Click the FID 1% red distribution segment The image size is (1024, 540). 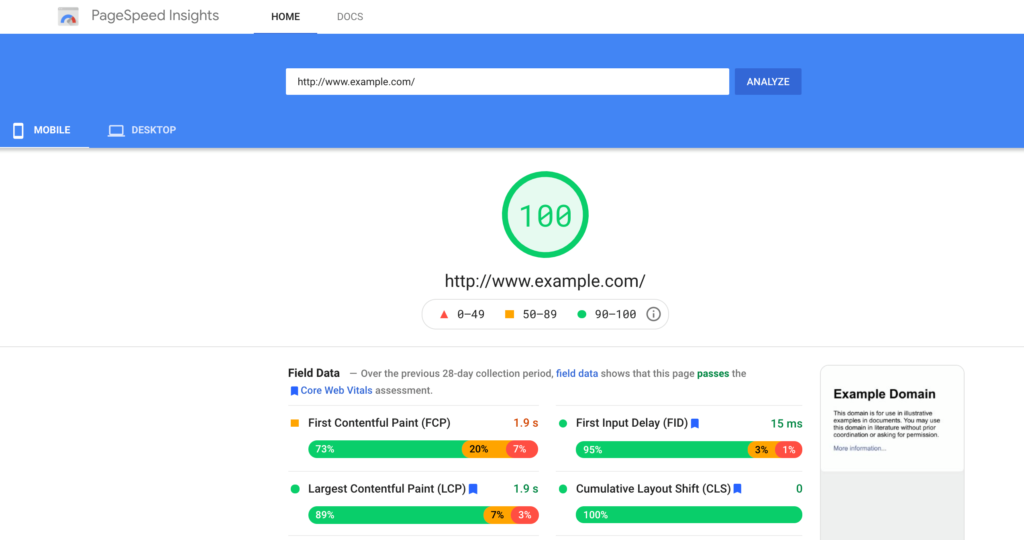(x=789, y=450)
